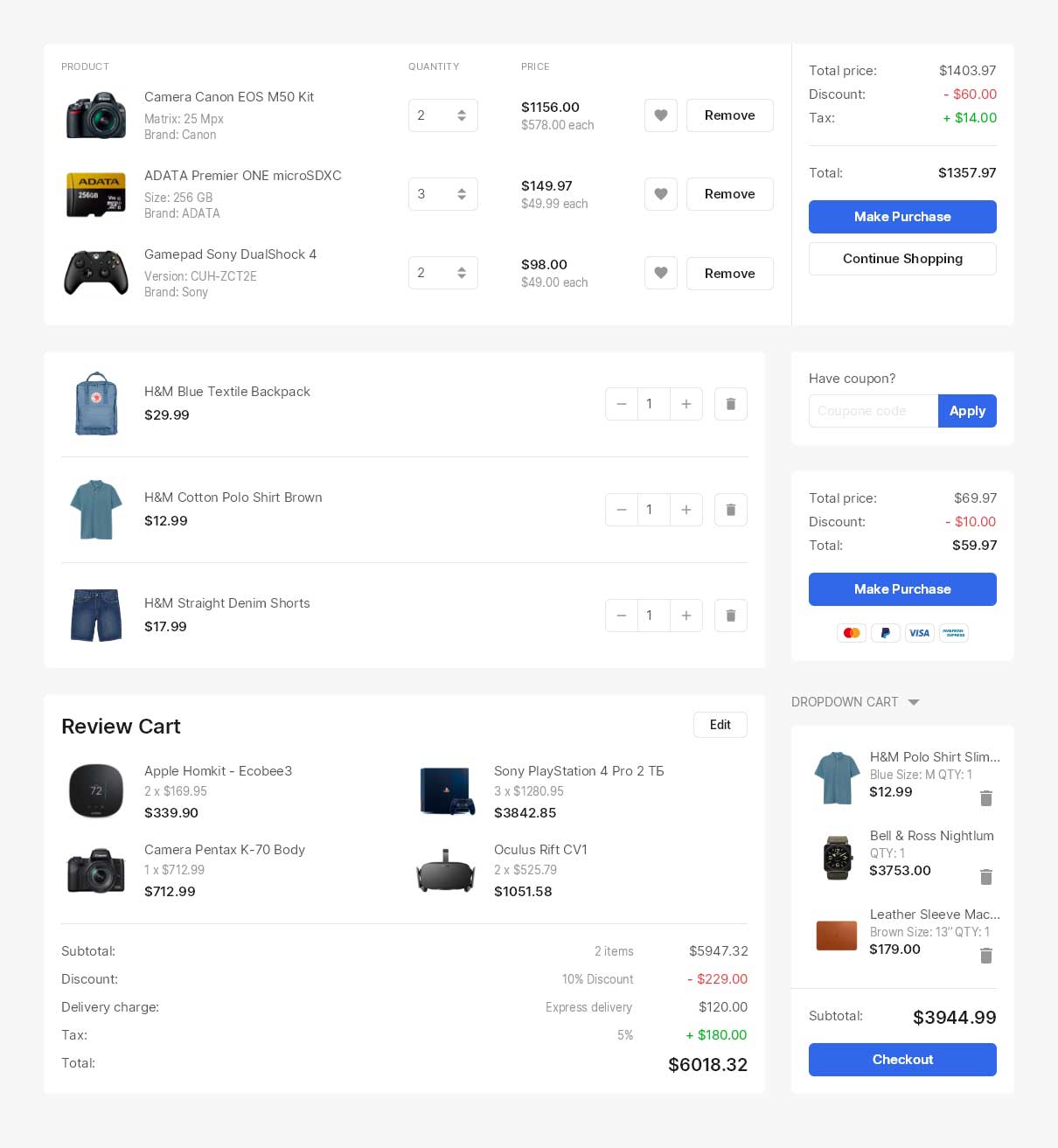1058x1148 pixels.
Task: Click H&M Cotton Polo Shirt quantity field
Action: coord(654,510)
